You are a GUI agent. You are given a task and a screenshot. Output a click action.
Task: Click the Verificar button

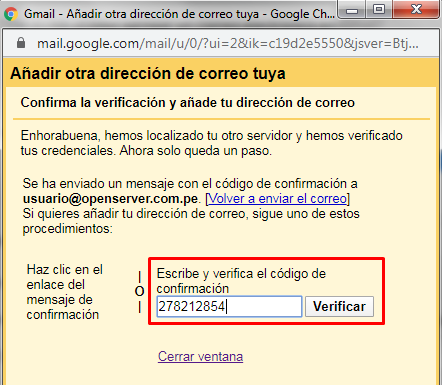click(x=339, y=306)
